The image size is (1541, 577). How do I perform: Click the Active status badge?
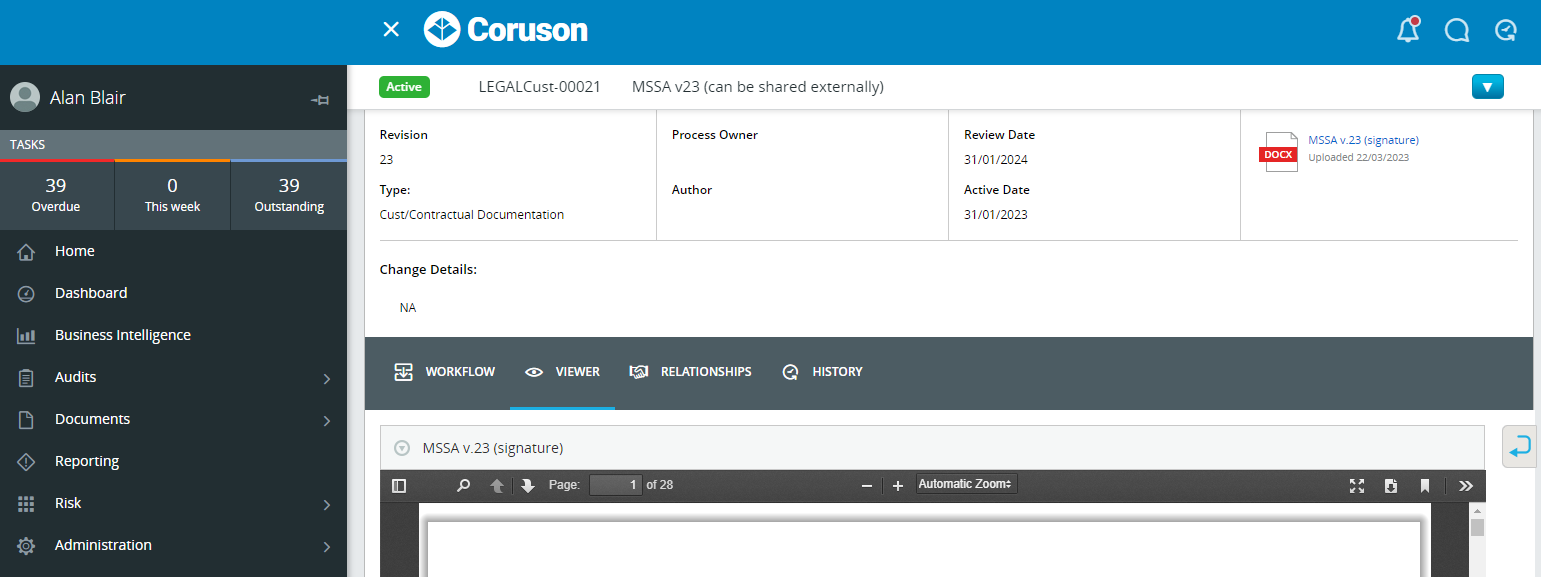pyautogui.click(x=404, y=87)
